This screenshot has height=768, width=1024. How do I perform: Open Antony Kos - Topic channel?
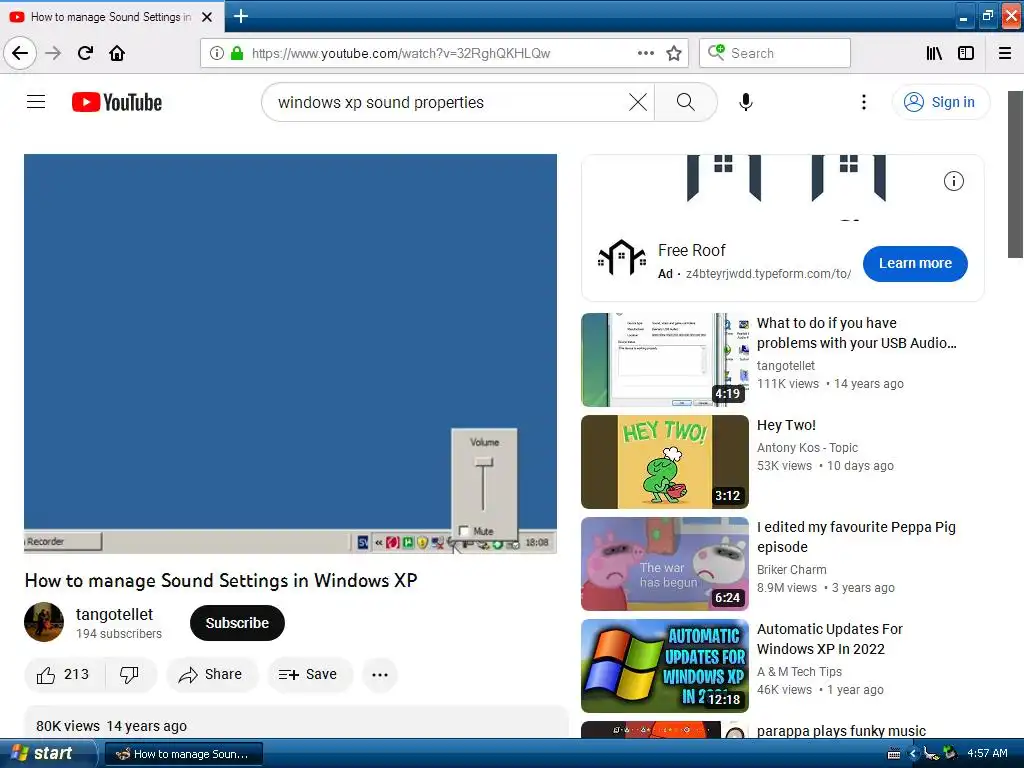pyautogui.click(x=807, y=447)
